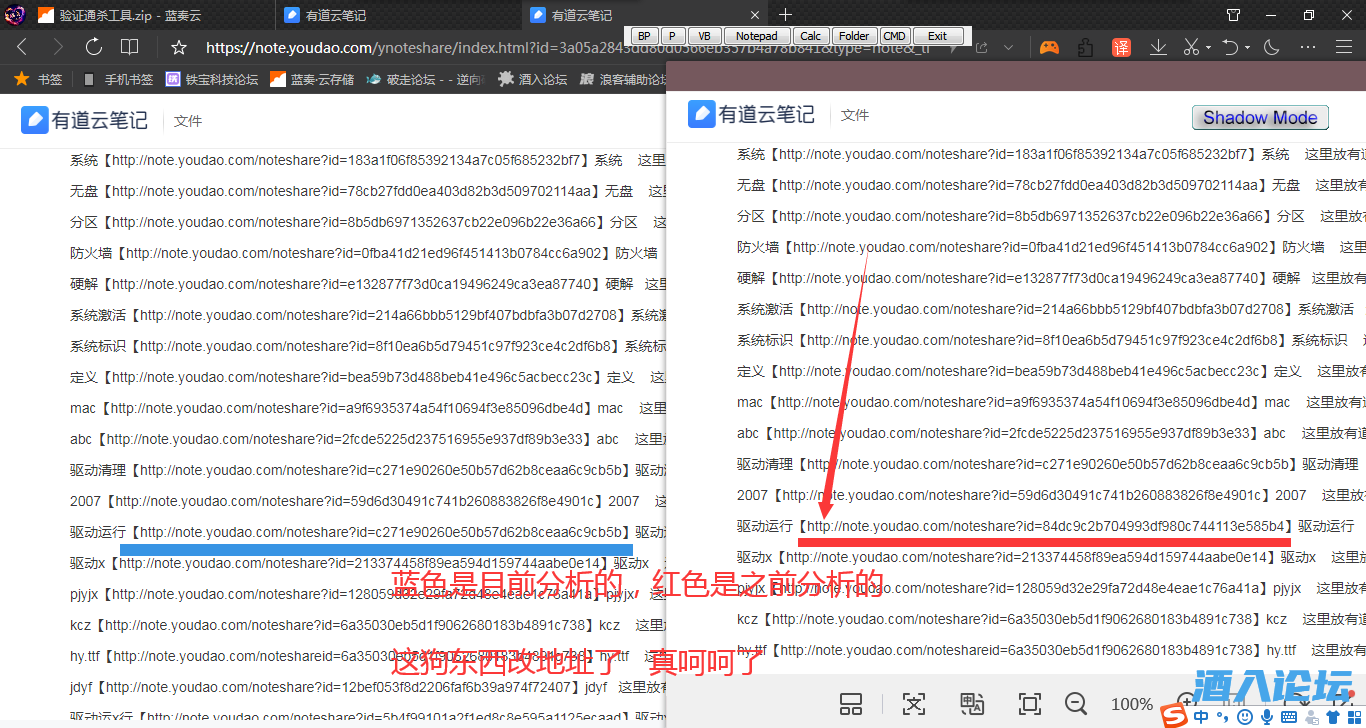The image size is (1366, 728).
Task: Launch Notepad from floating toolbar
Action: (x=757, y=36)
